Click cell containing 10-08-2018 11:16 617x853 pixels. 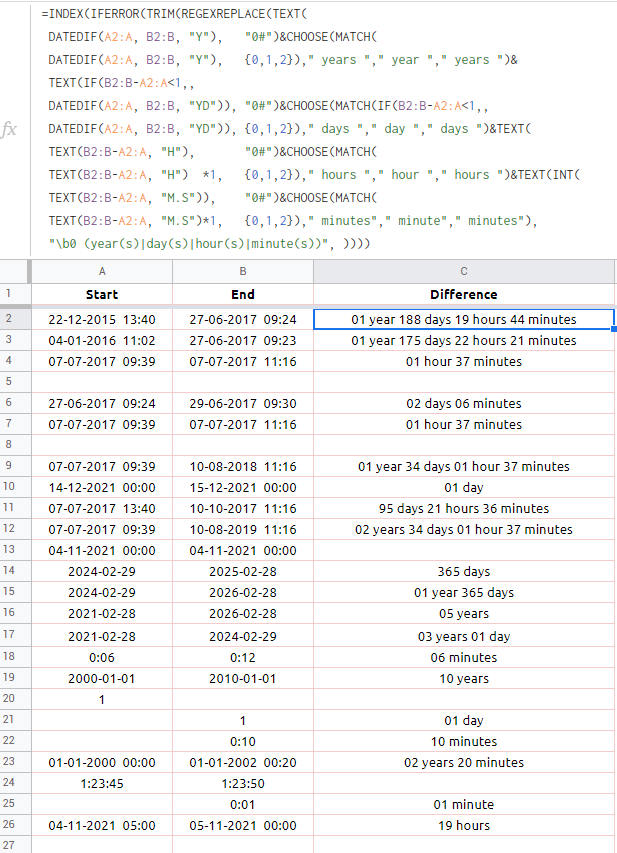click(243, 466)
